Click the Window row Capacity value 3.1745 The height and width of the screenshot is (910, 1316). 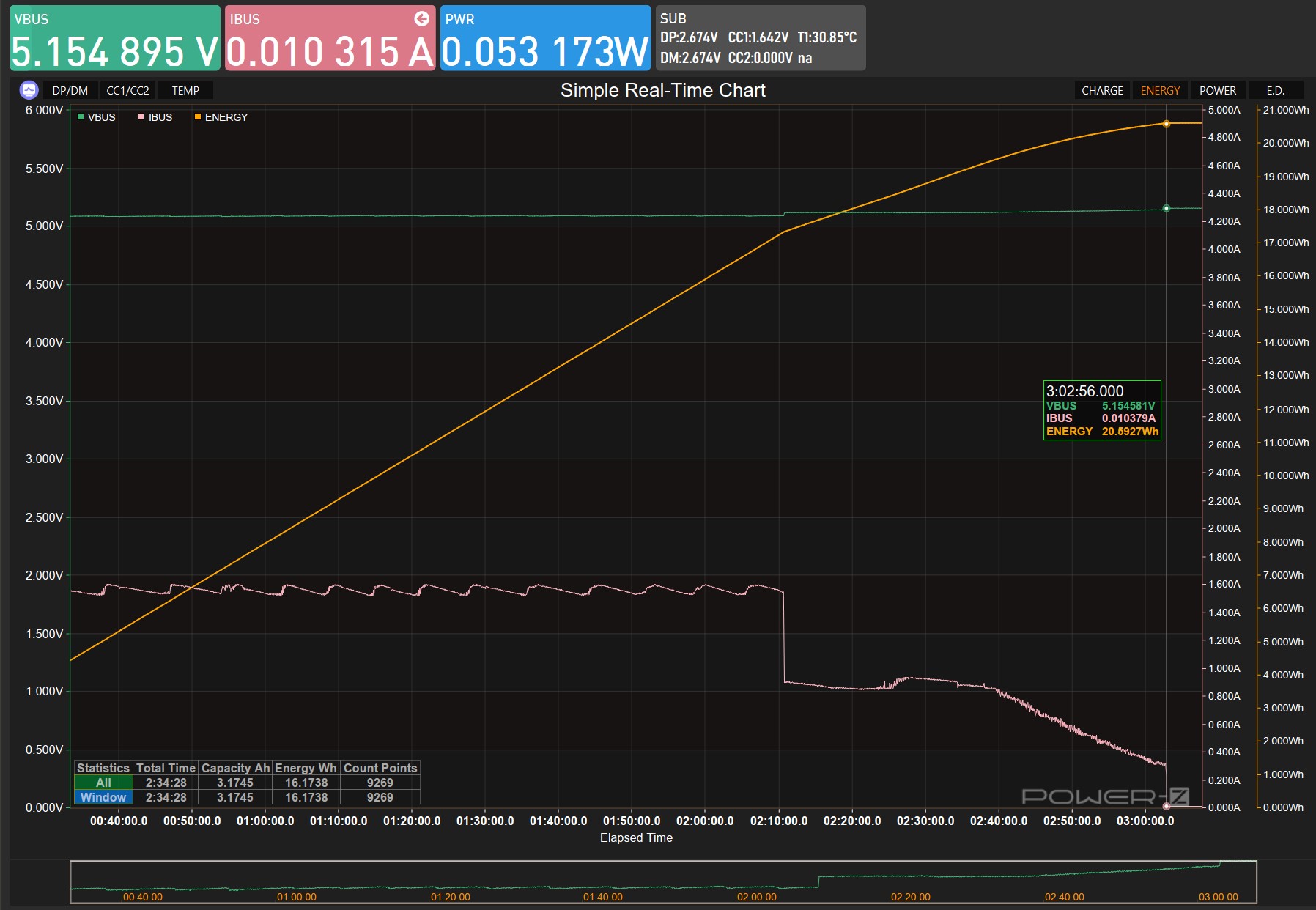235,797
